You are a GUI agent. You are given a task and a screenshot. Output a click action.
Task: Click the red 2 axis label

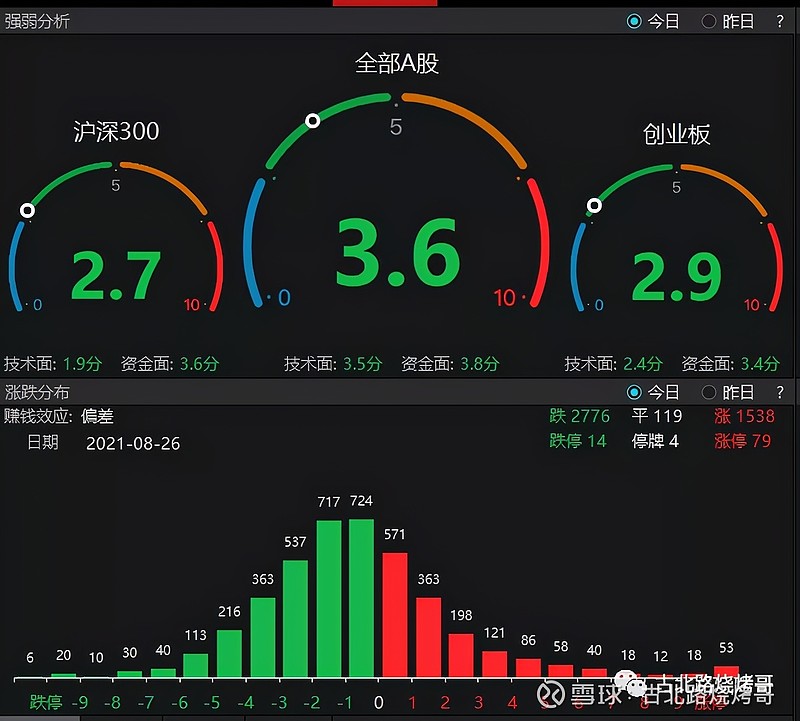[445, 703]
